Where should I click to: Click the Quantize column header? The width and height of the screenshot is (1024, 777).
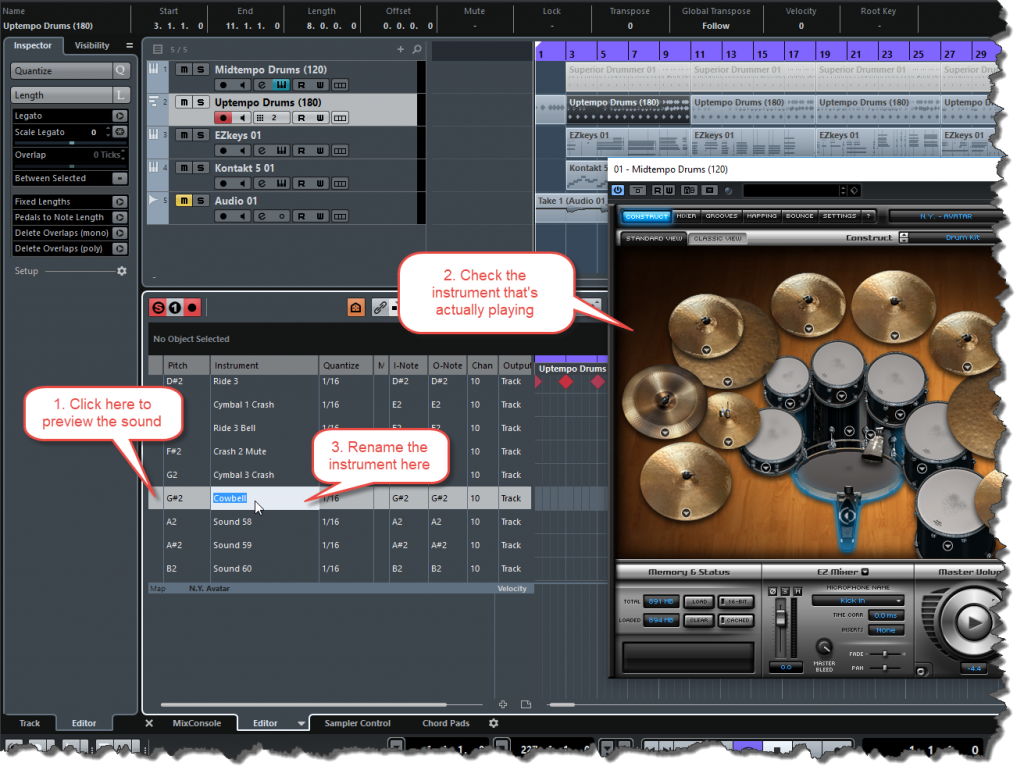click(x=345, y=366)
